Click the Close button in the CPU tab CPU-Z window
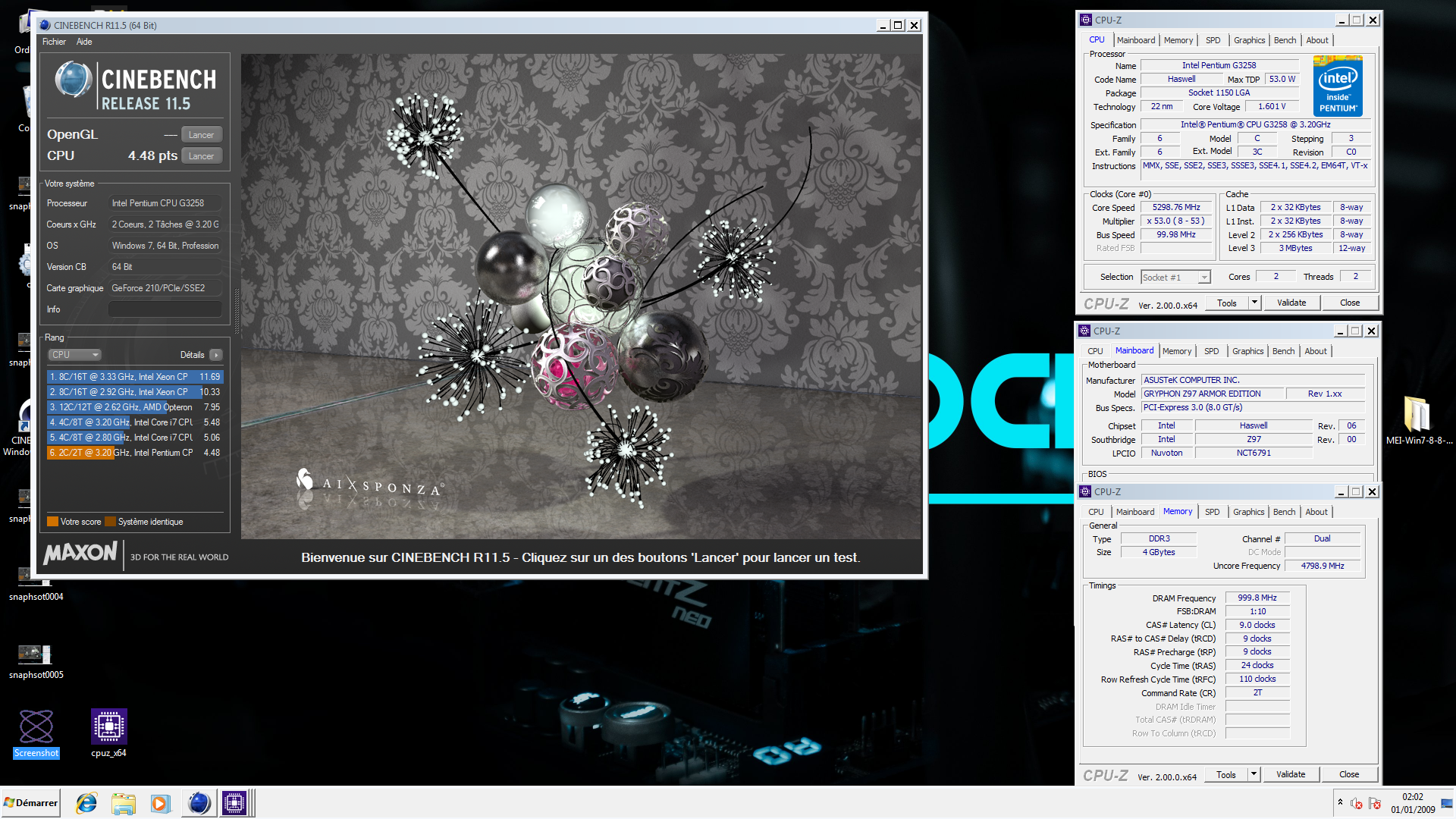 pyautogui.click(x=1350, y=303)
